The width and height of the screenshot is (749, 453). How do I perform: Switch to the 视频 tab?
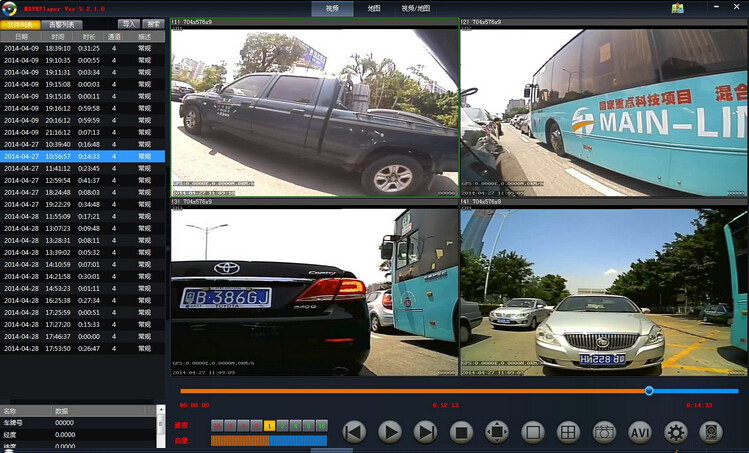click(x=332, y=9)
